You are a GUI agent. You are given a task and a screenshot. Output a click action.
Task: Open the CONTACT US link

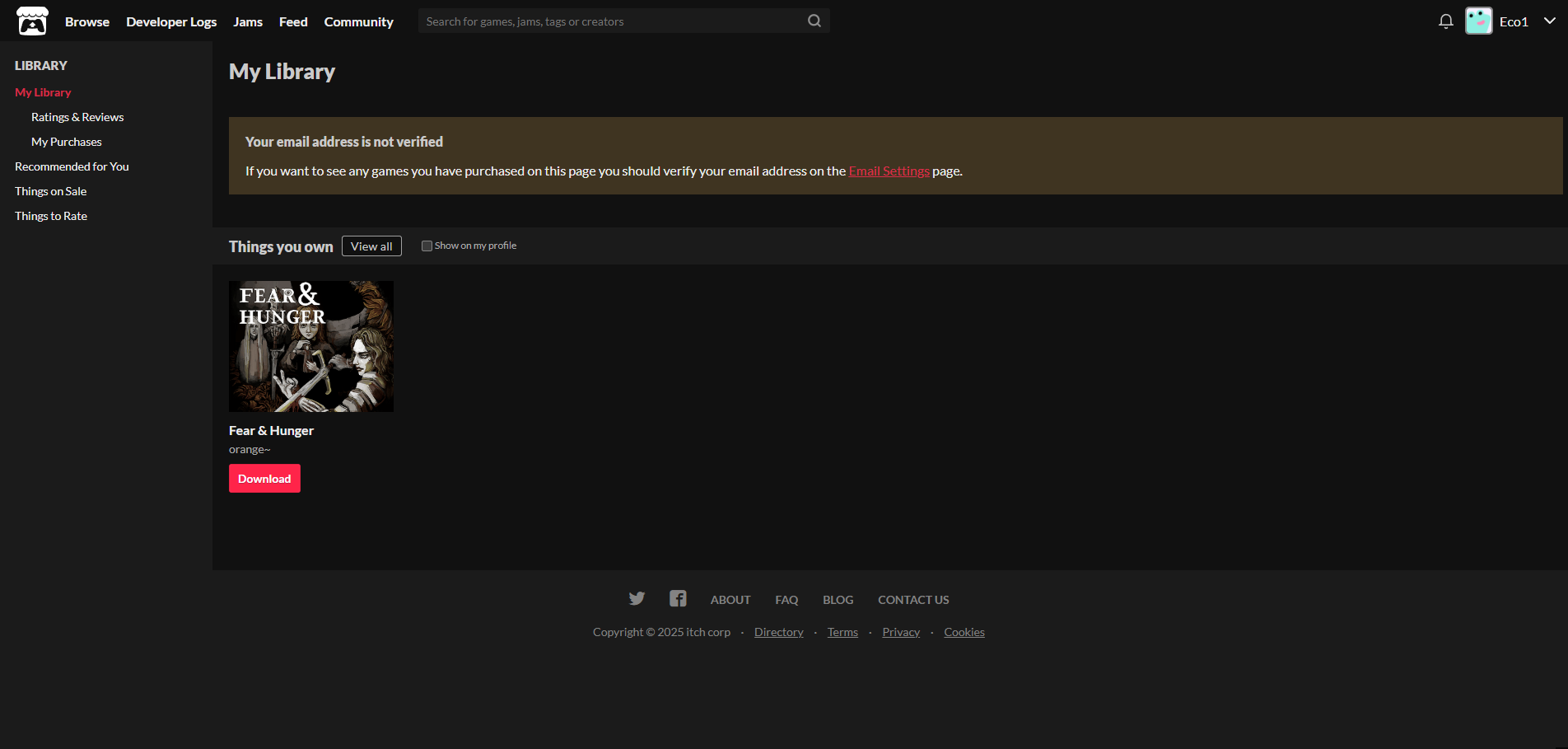pos(913,600)
